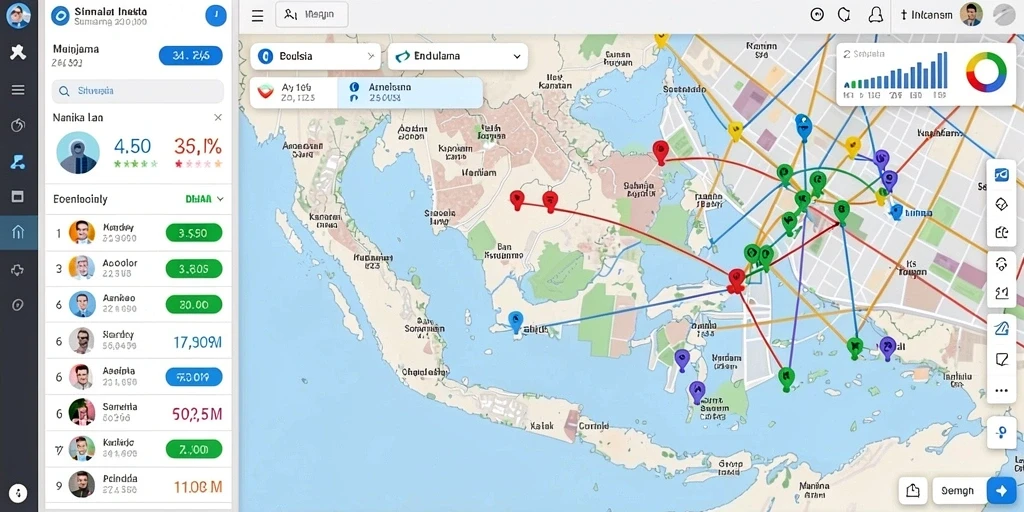Open the blue person icon in the sidebar

coord(18,162)
